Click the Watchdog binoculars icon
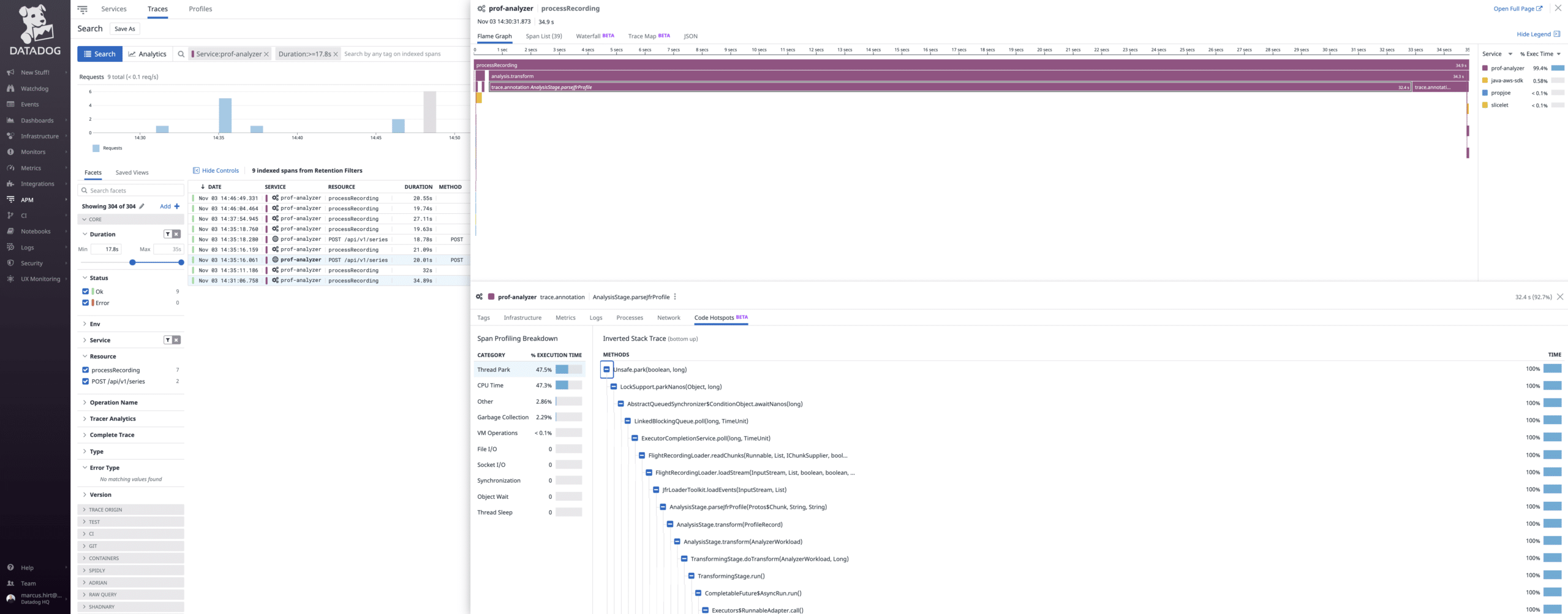The width and height of the screenshot is (1568, 614). coord(10,88)
